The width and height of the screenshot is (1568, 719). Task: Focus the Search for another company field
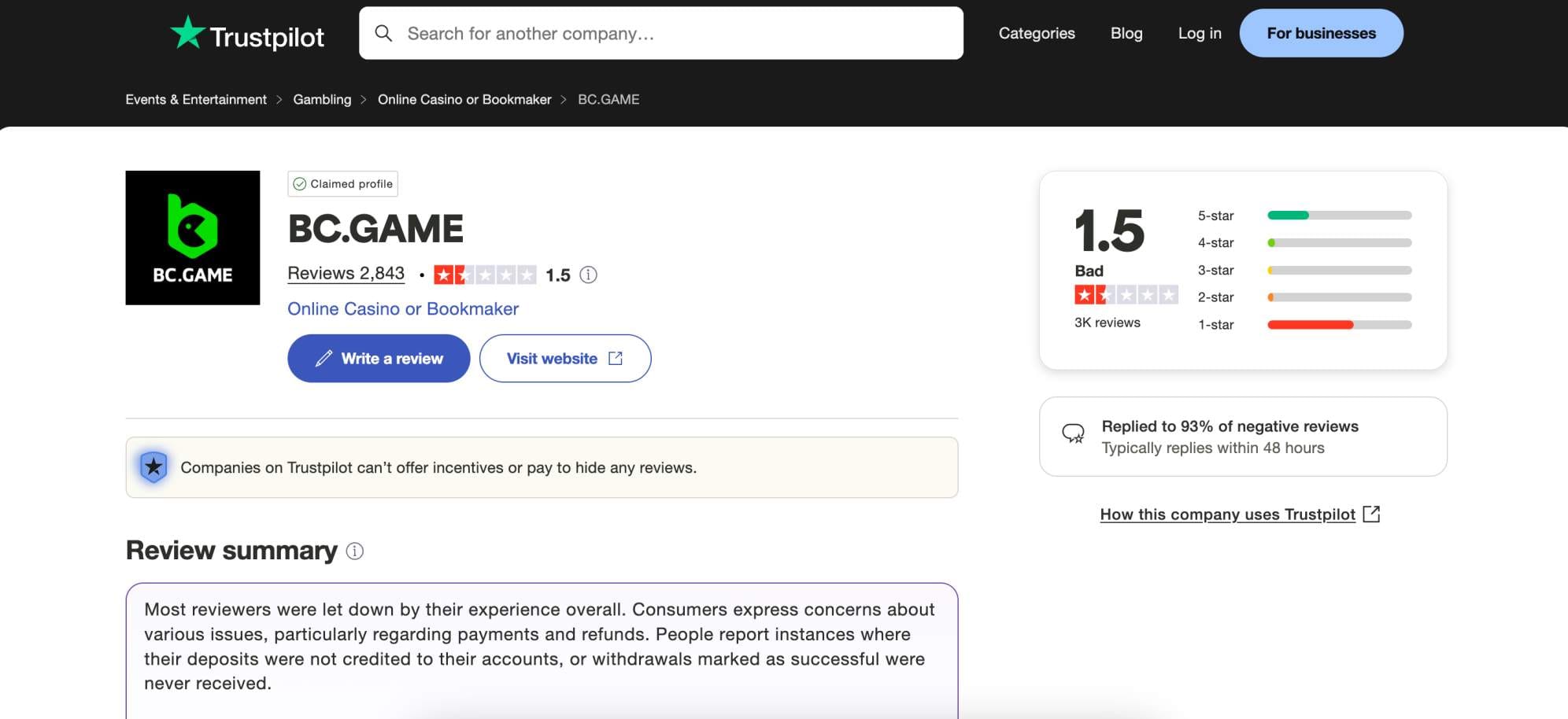click(x=661, y=33)
